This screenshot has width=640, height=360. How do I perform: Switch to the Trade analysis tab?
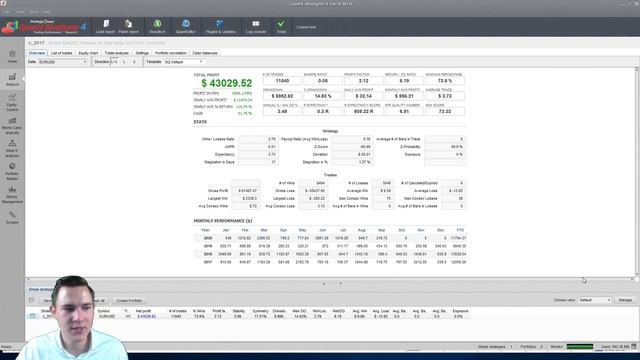click(x=116, y=53)
